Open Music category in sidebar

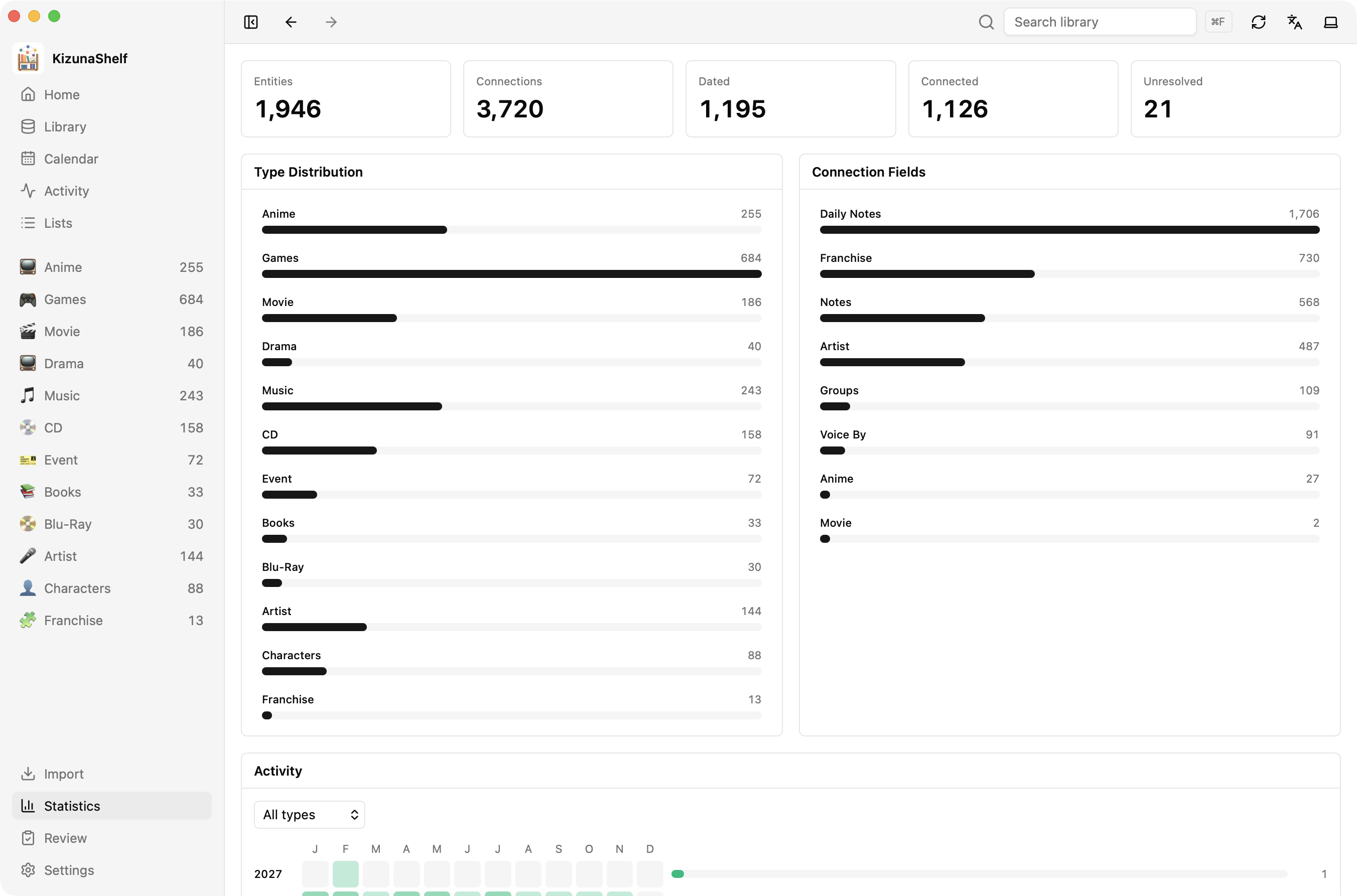[112, 395]
